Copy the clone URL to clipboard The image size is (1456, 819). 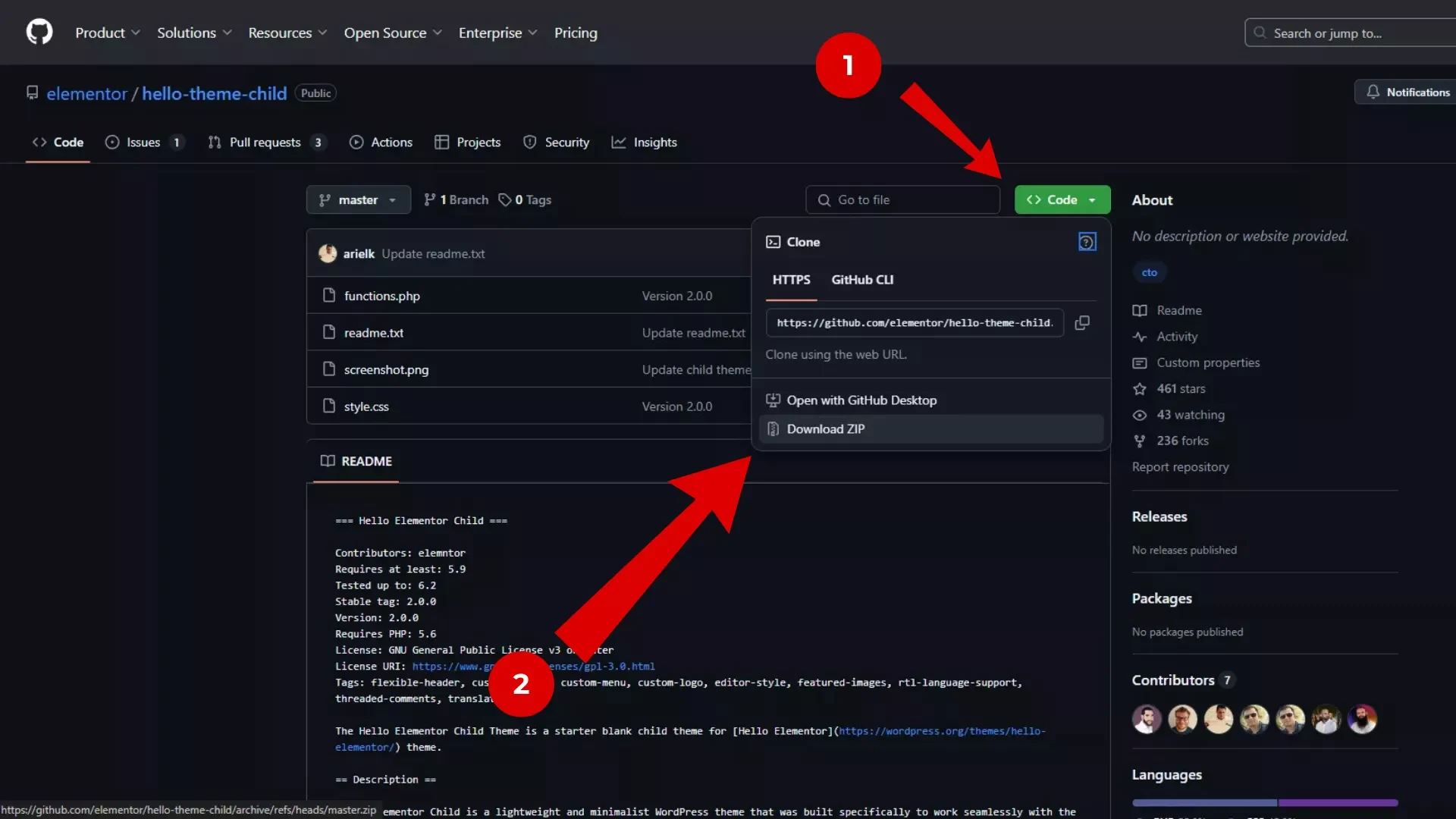1082,323
